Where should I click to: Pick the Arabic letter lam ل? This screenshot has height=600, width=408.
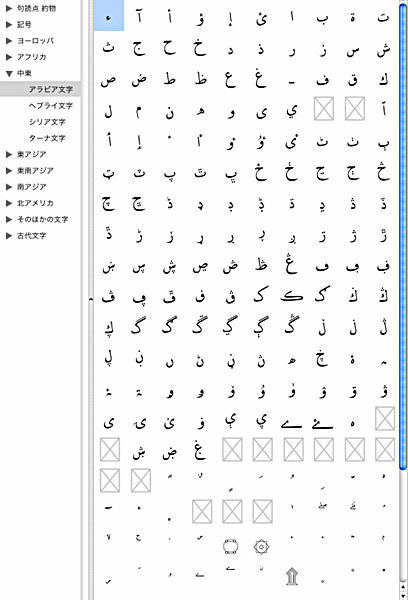[108, 111]
